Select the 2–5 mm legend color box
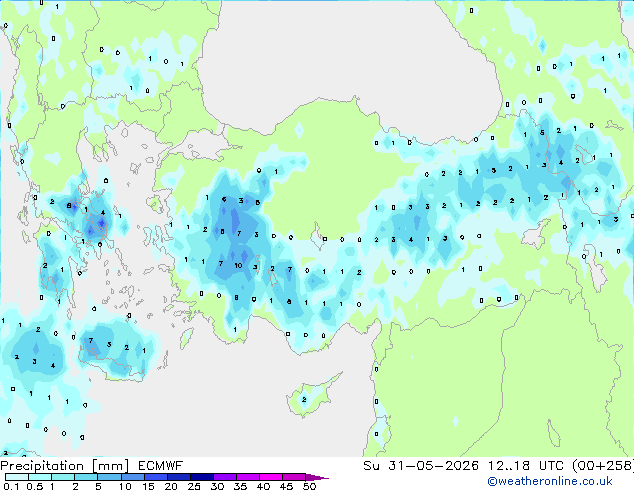Screen dimensions: 634x490 coord(86,477)
